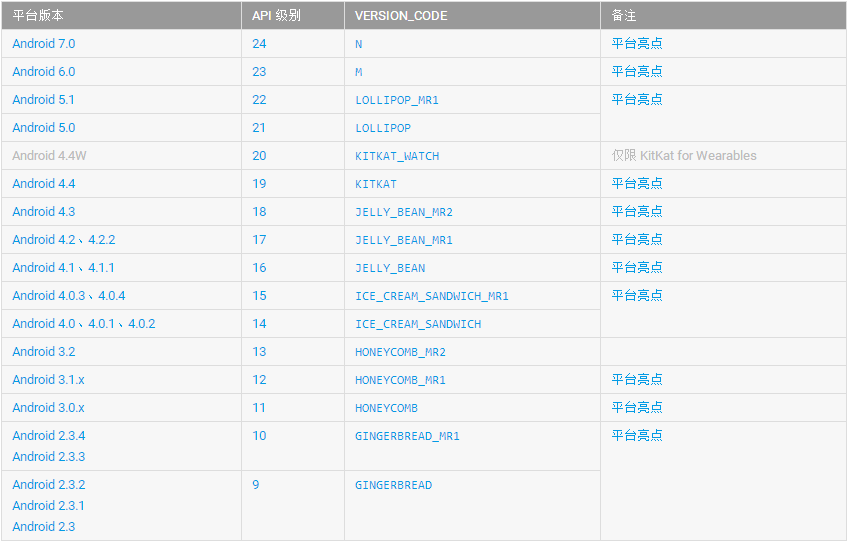850x541 pixels.
Task: Click API level 18
Action: 259,212
